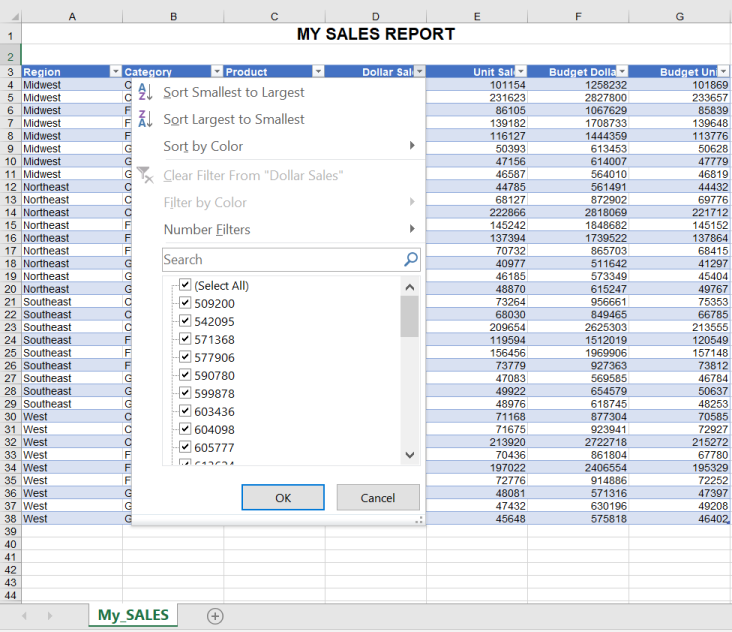Open the Region column filter dropdown
Image resolution: width=732 pixels, height=632 pixels.
click(114, 72)
